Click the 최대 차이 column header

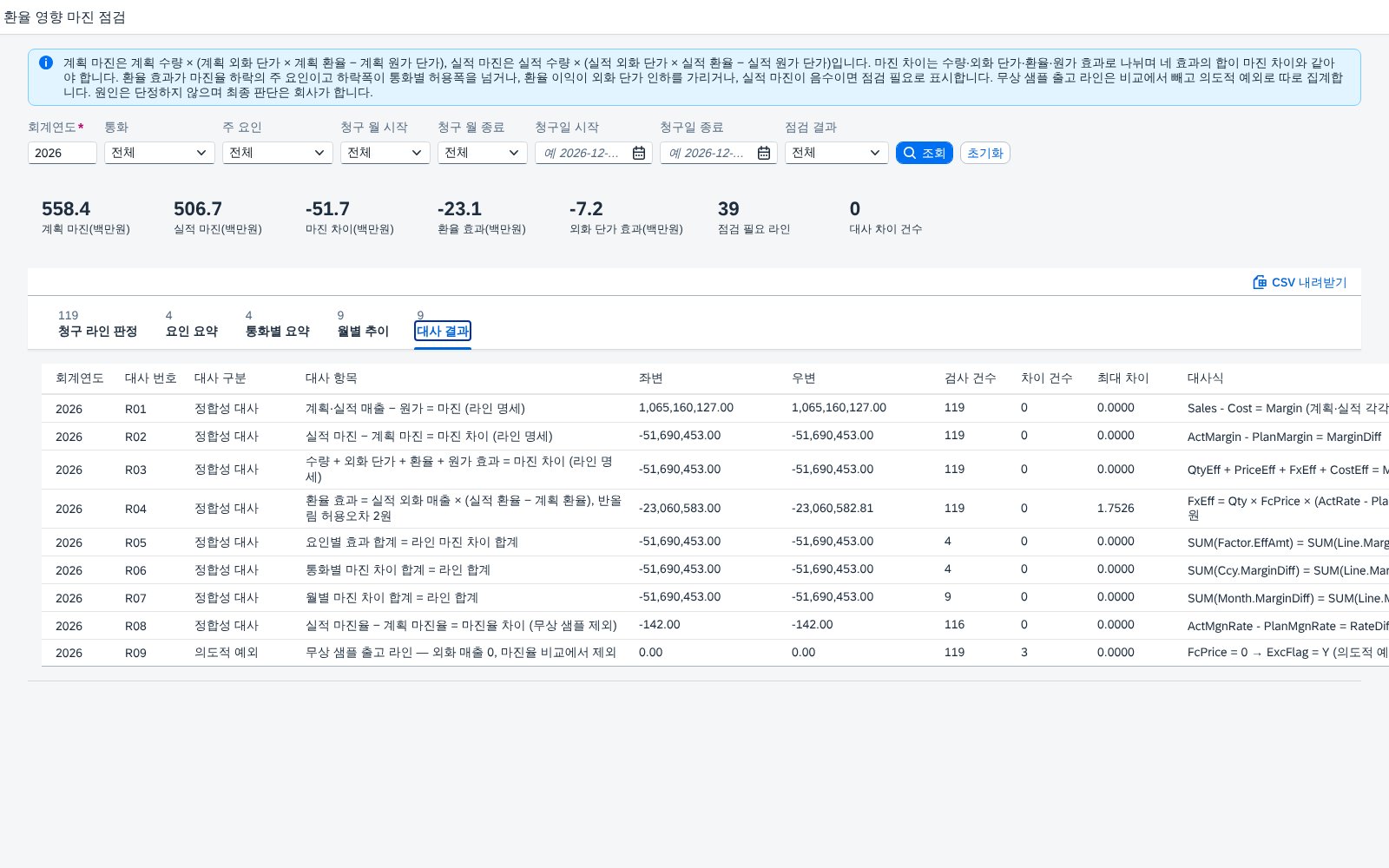(x=1123, y=378)
